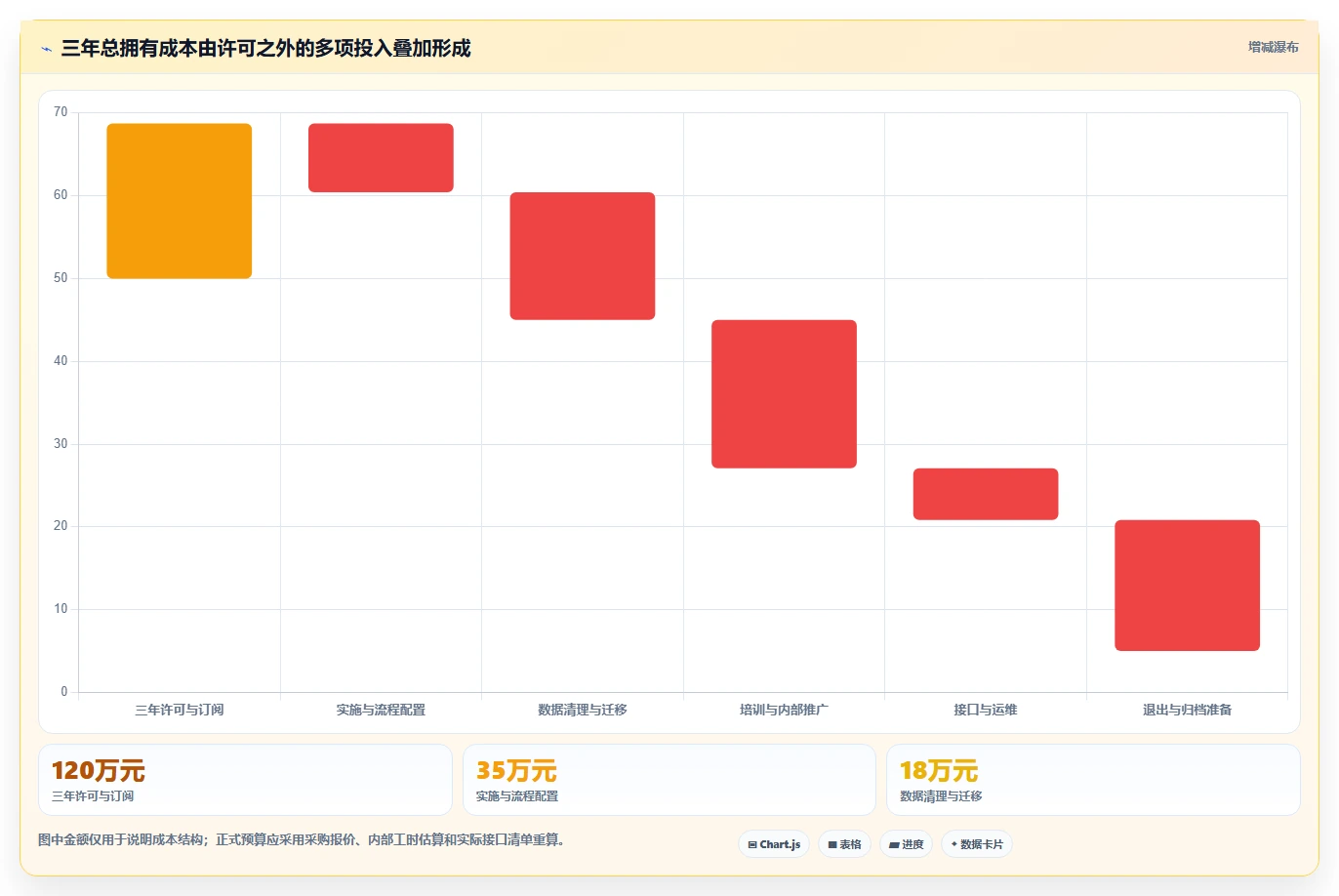Select the 进度 tag chip

(x=907, y=844)
